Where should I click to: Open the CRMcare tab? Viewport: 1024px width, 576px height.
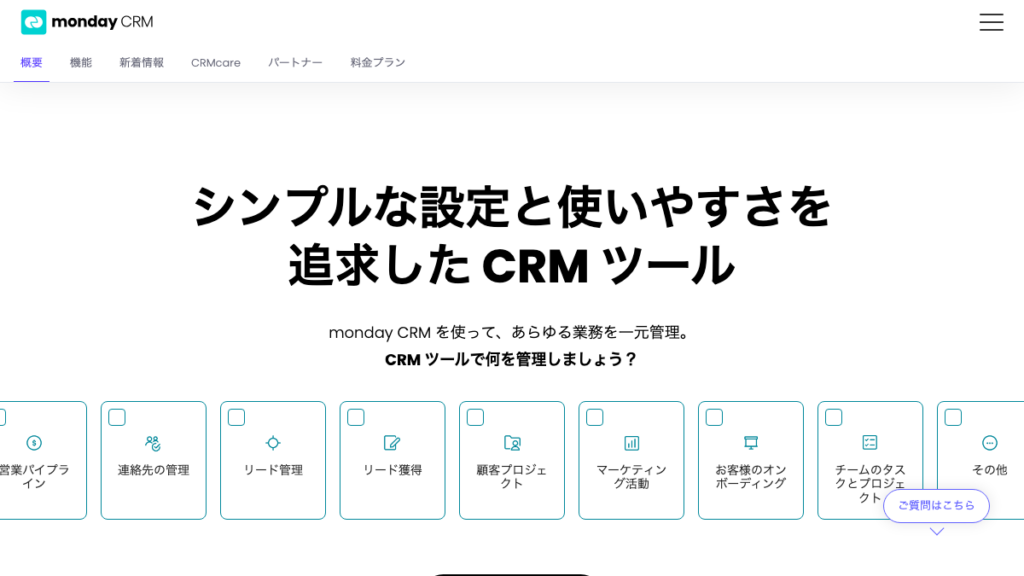click(x=216, y=63)
